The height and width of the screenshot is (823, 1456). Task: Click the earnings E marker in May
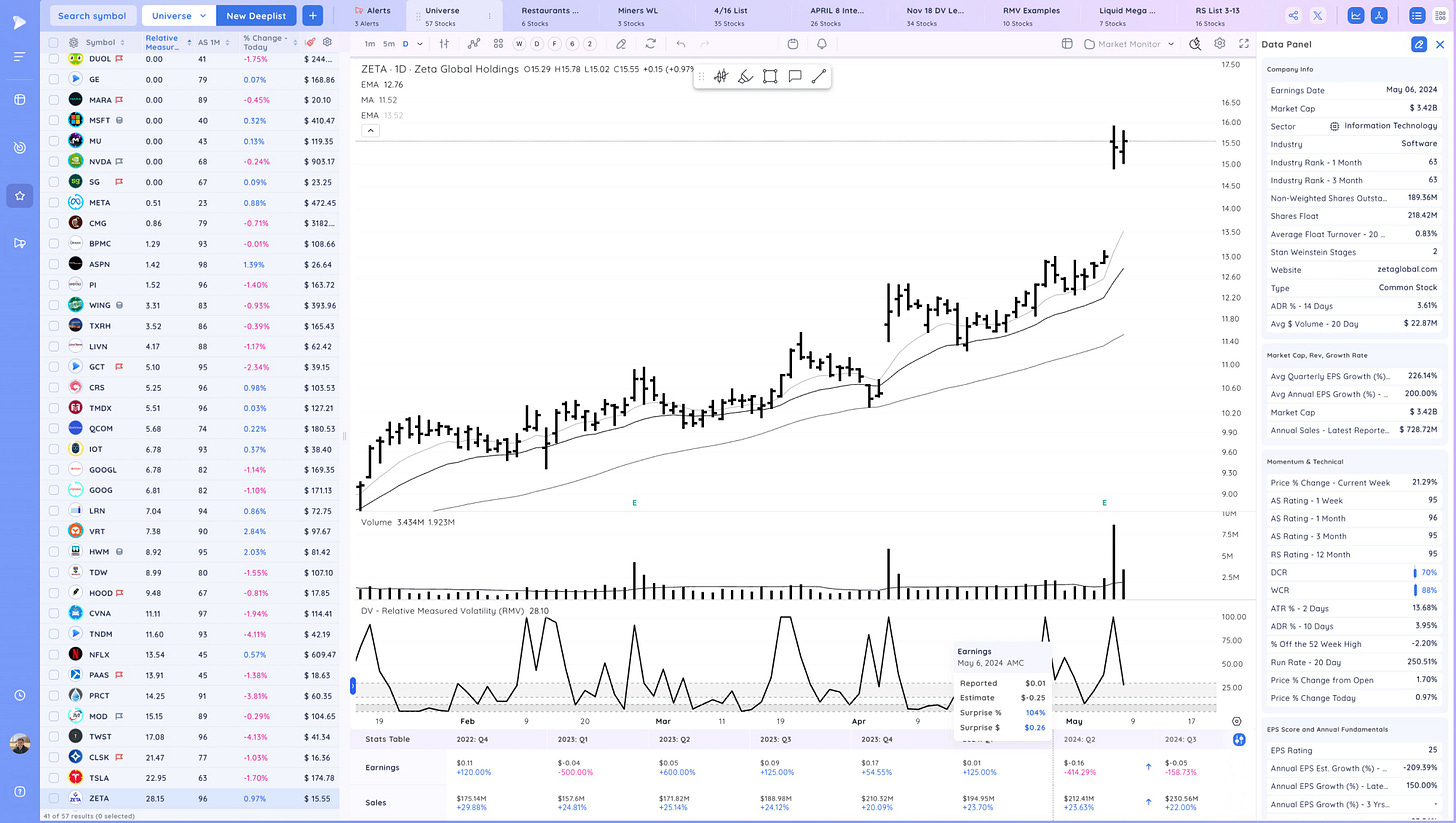coord(1104,503)
